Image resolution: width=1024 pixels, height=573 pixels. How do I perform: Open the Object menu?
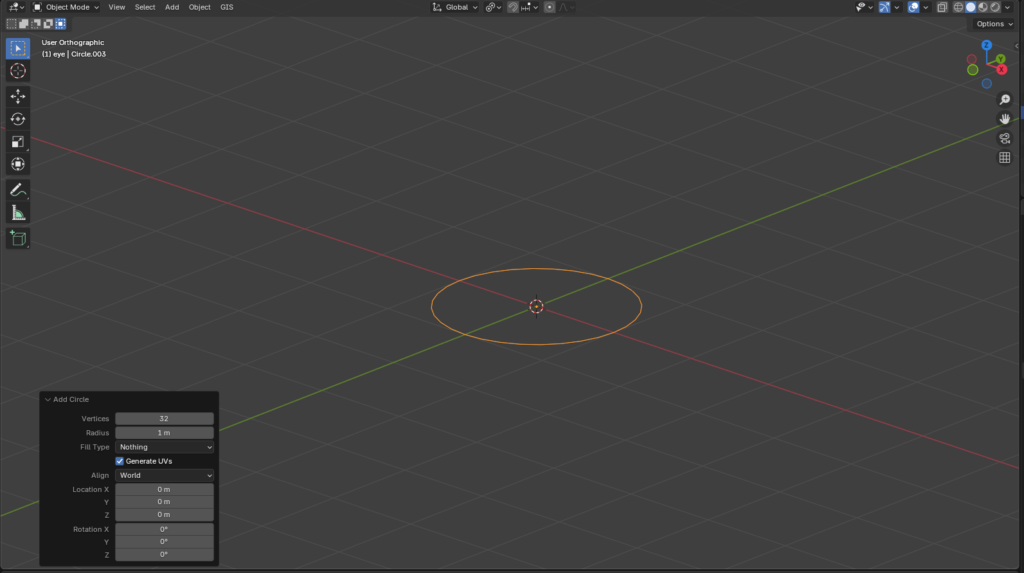pos(199,7)
